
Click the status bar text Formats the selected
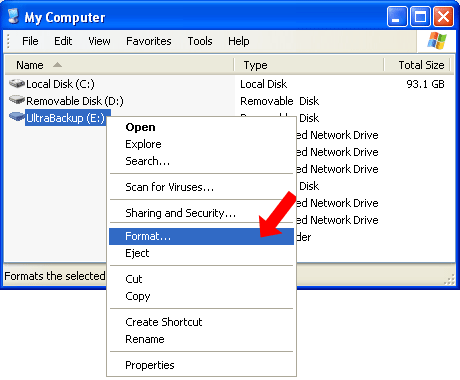click(55, 276)
